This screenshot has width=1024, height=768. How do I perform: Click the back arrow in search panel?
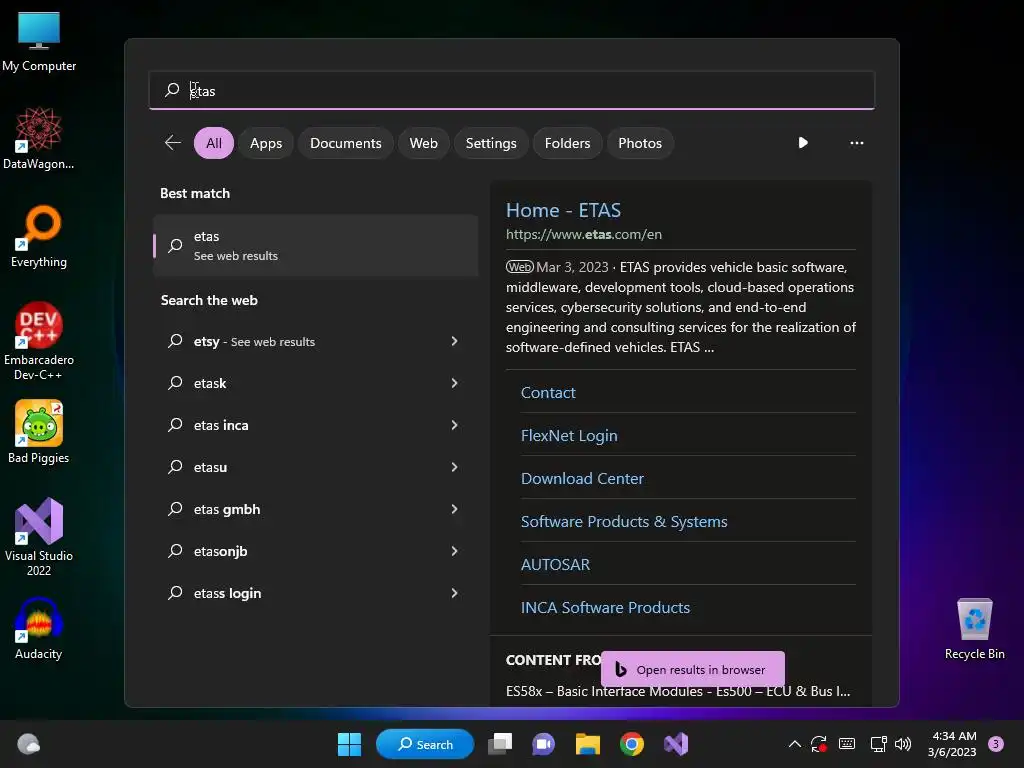(x=172, y=143)
